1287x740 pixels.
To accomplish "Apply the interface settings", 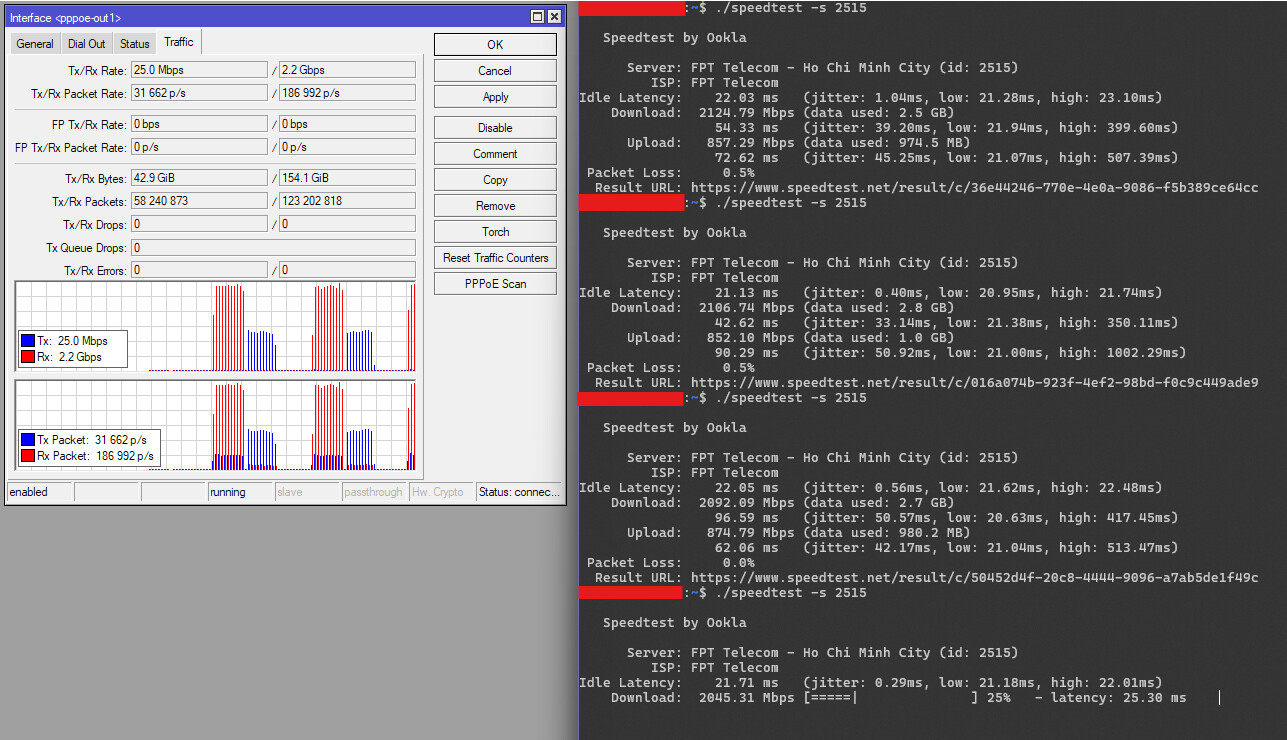I will 495,97.
